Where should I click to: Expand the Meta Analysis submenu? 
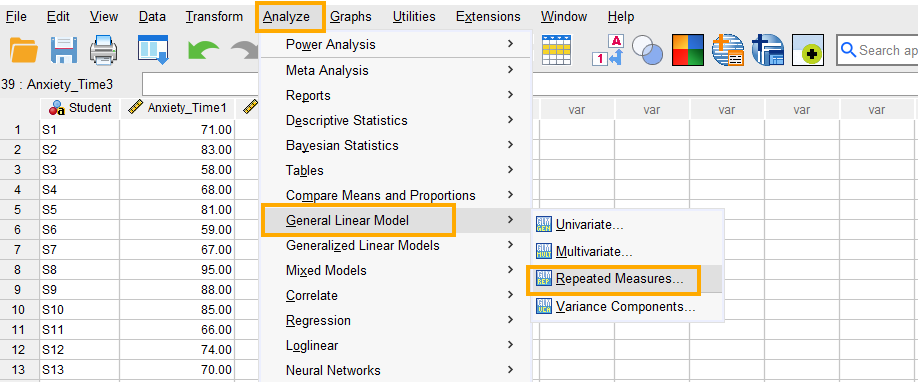pyautogui.click(x=395, y=70)
